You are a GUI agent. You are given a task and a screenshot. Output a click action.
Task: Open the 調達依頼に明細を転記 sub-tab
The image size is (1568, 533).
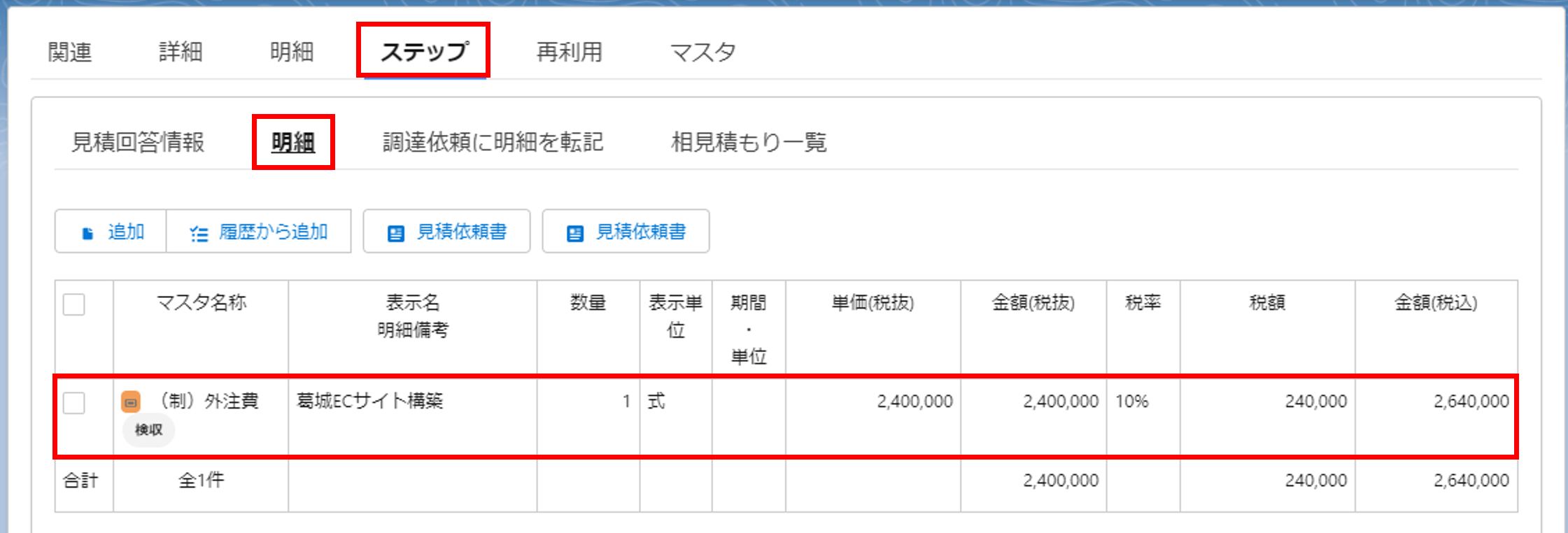click(493, 143)
